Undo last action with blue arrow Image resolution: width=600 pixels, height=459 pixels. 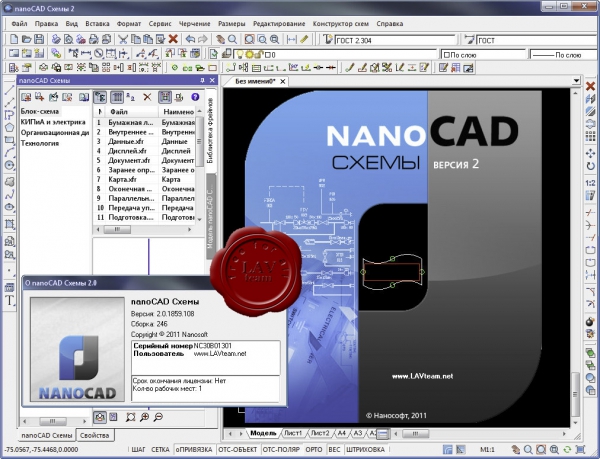[190, 39]
